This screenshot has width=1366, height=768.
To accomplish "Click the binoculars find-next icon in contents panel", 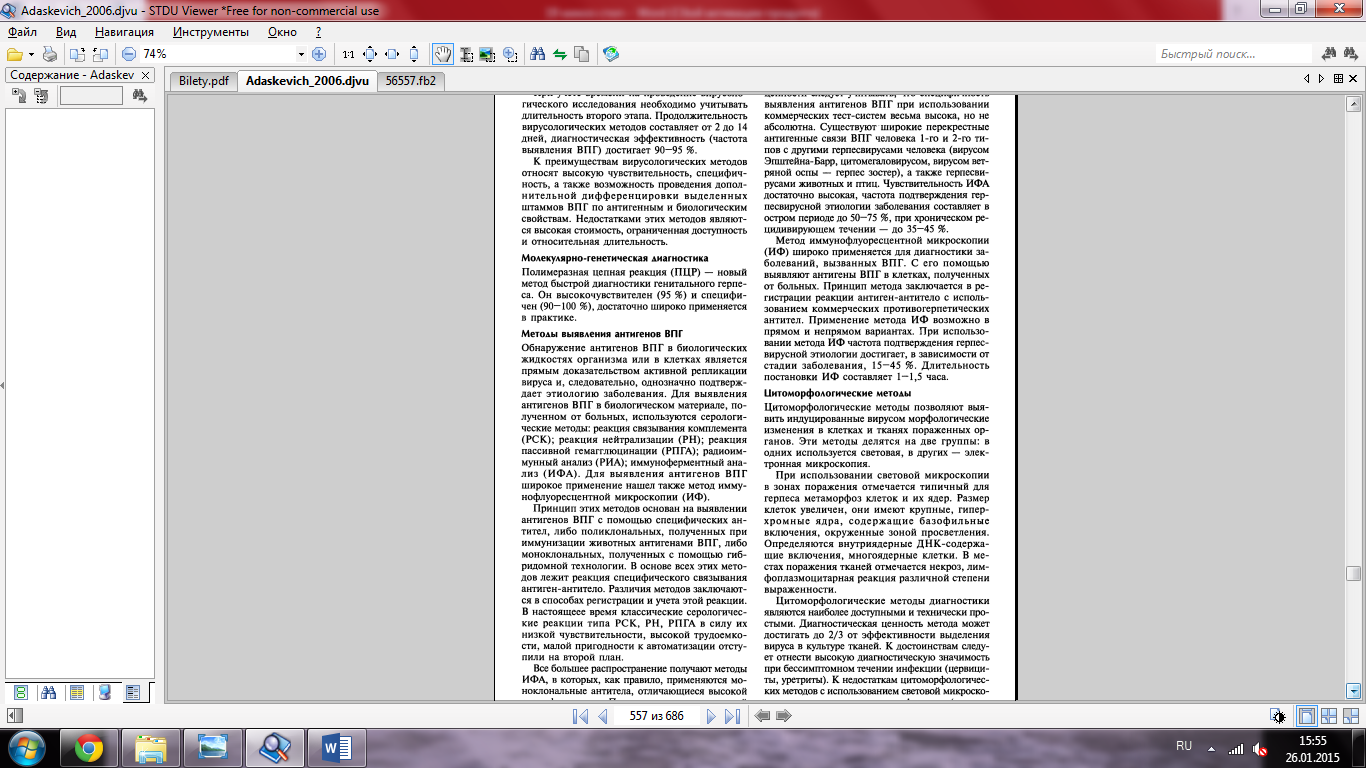I will (139, 96).
